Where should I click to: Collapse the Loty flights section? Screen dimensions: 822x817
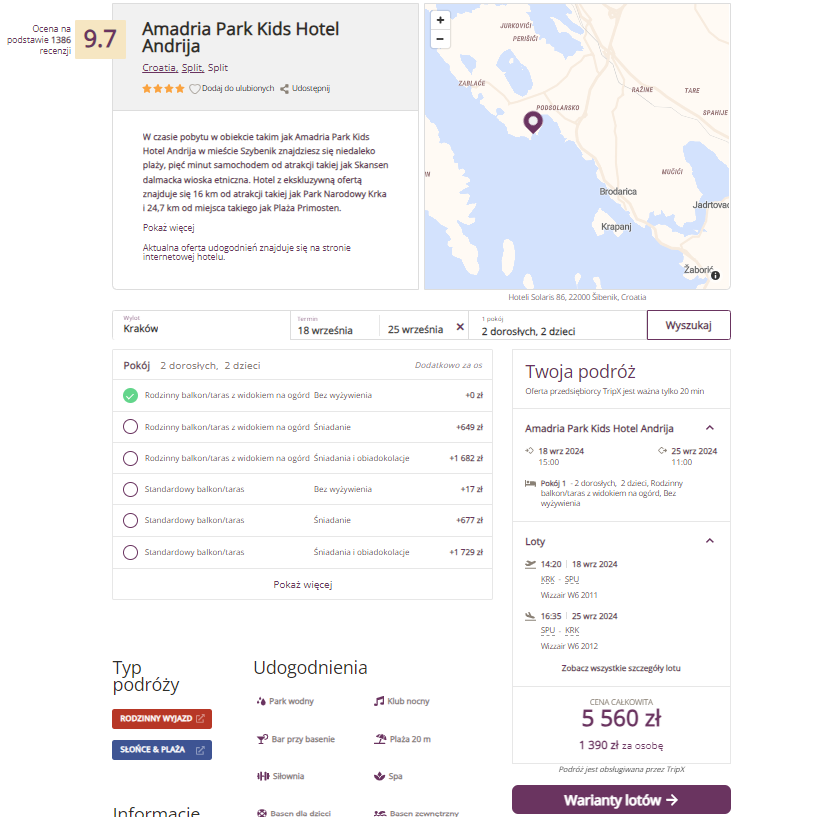tap(710, 541)
